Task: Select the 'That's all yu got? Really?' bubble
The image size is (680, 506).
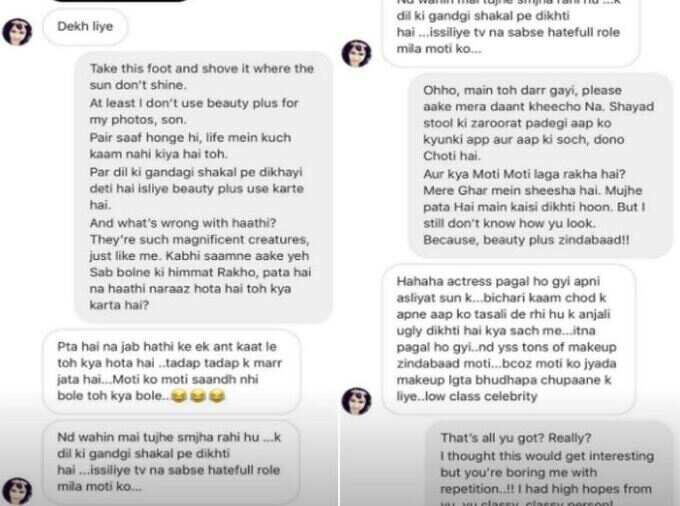Action: (x=549, y=464)
